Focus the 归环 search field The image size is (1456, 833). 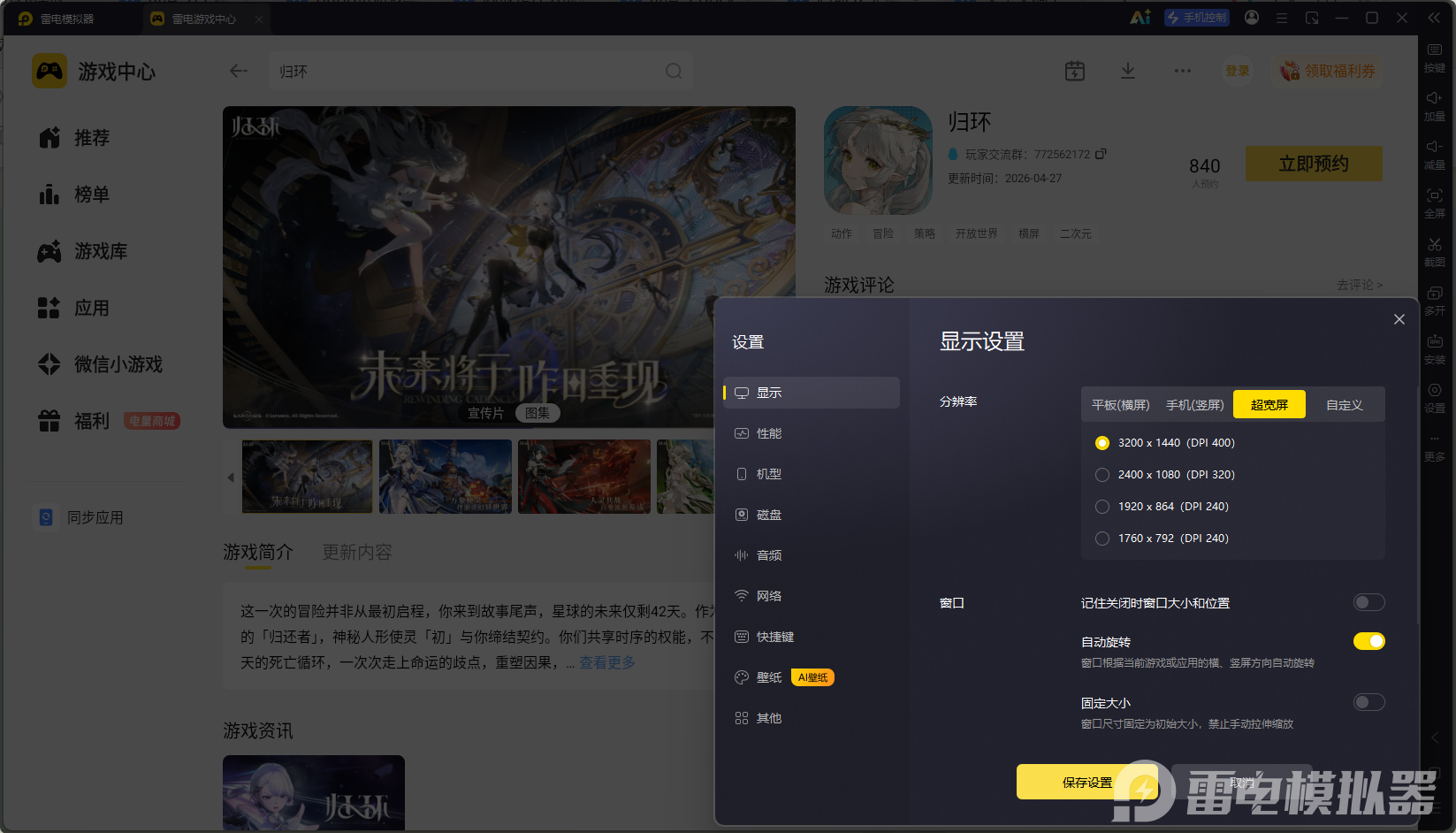(480, 71)
